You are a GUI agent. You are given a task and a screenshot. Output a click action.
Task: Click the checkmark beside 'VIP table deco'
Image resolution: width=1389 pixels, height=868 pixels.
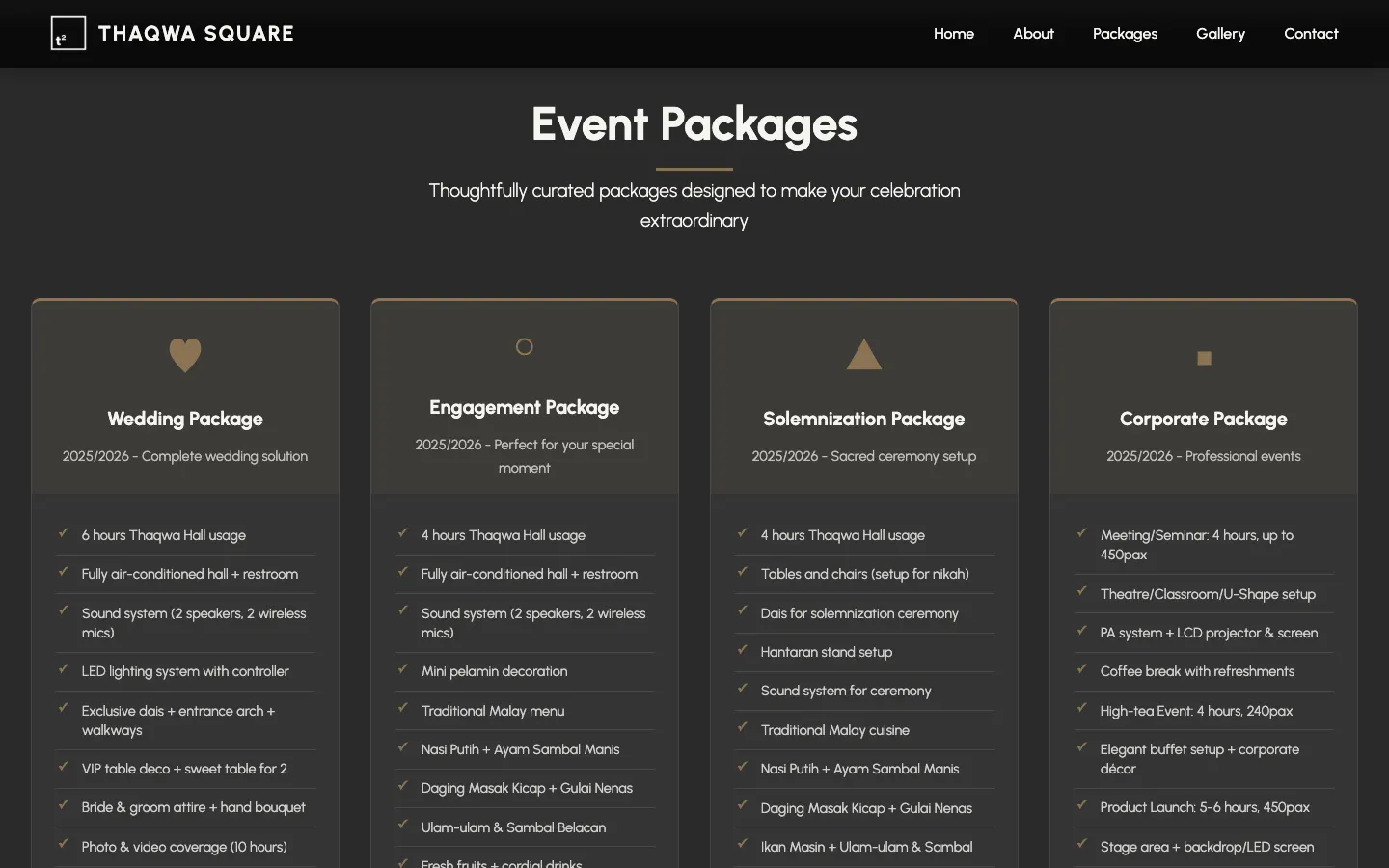tap(63, 766)
